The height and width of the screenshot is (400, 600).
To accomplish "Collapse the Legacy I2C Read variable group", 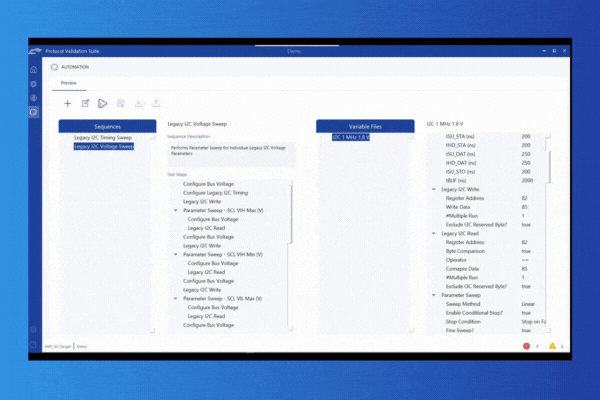I will point(433,233).
